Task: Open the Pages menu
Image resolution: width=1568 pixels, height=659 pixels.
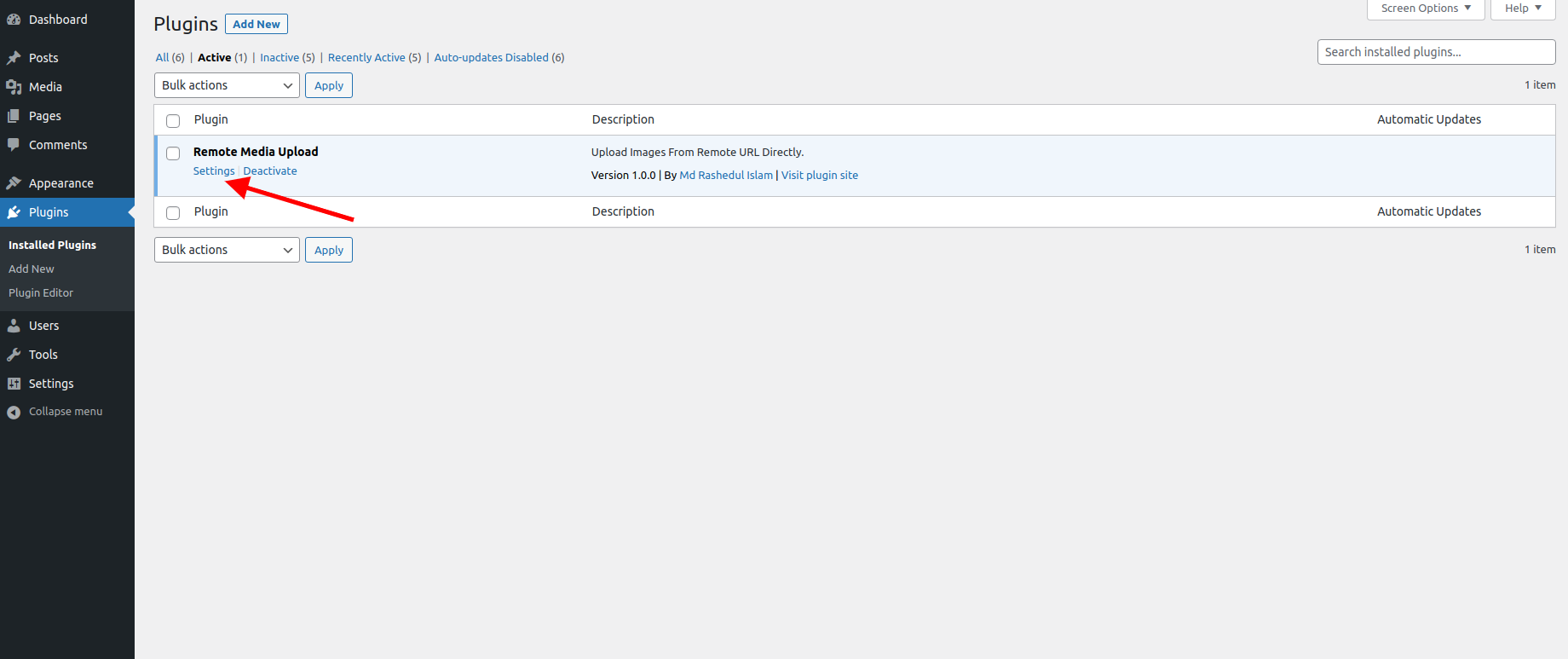Action: pyautogui.click(x=45, y=116)
